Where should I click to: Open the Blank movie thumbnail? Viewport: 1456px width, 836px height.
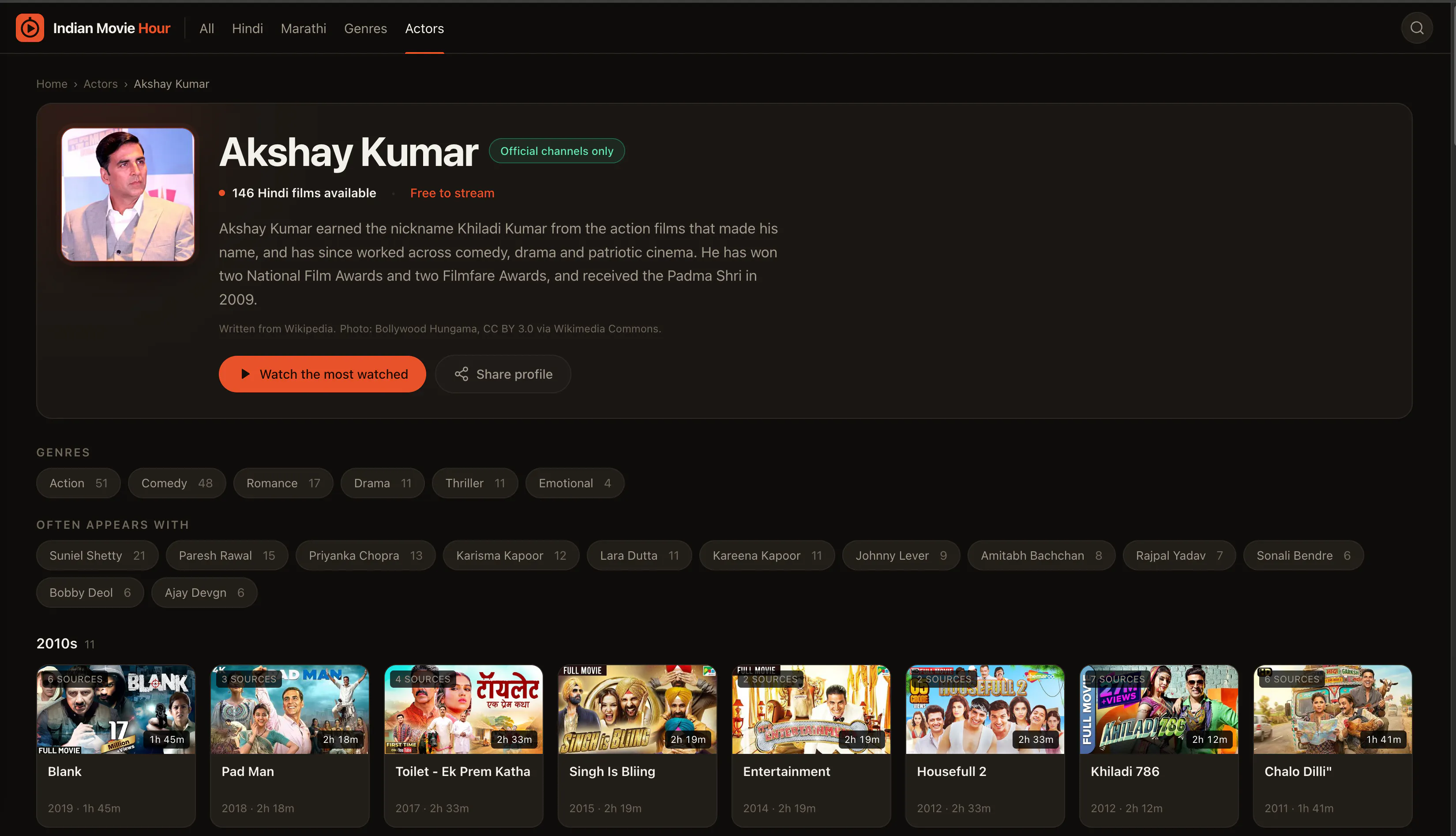tap(116, 710)
